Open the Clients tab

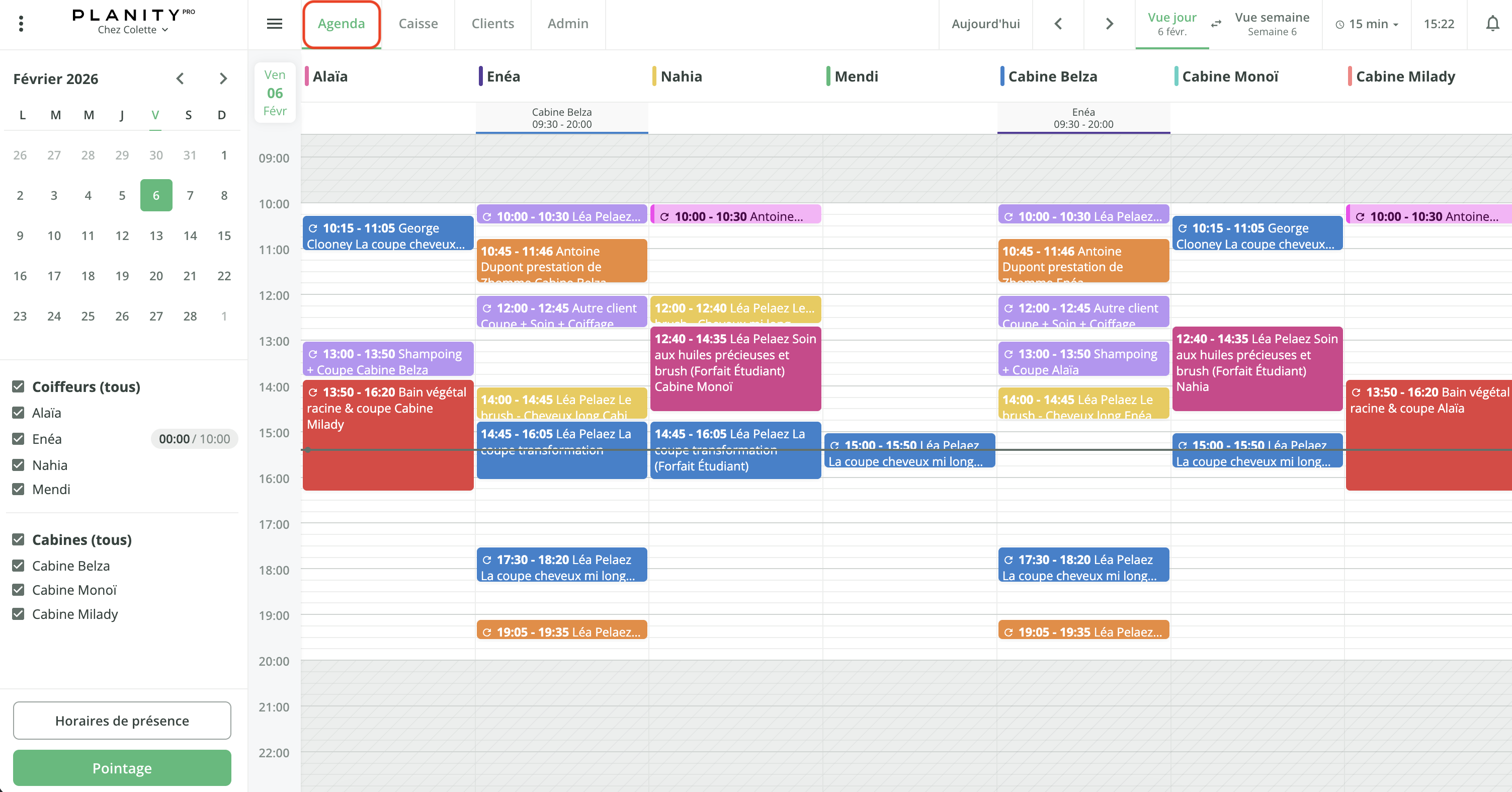point(492,24)
